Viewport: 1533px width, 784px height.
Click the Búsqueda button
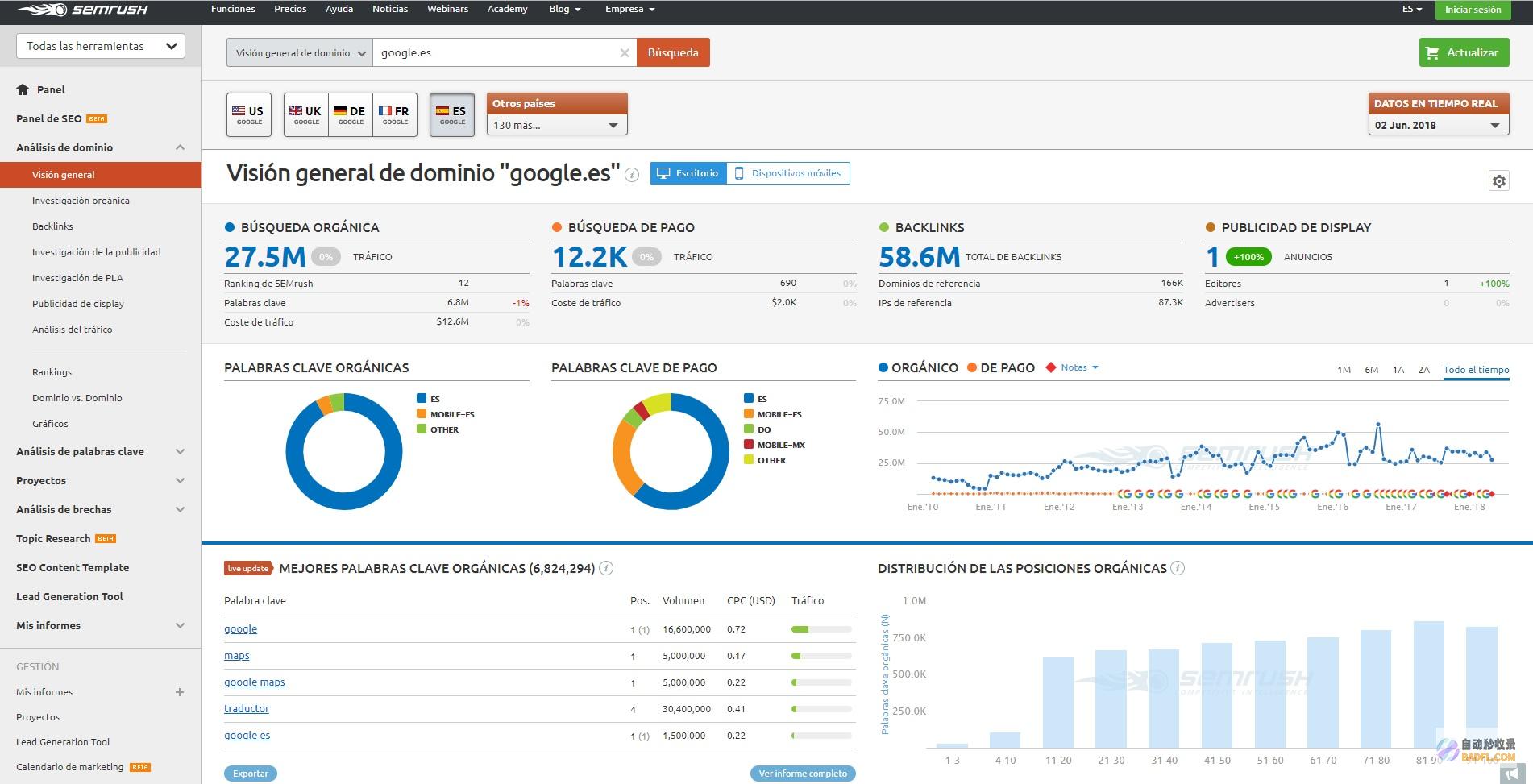(x=673, y=52)
